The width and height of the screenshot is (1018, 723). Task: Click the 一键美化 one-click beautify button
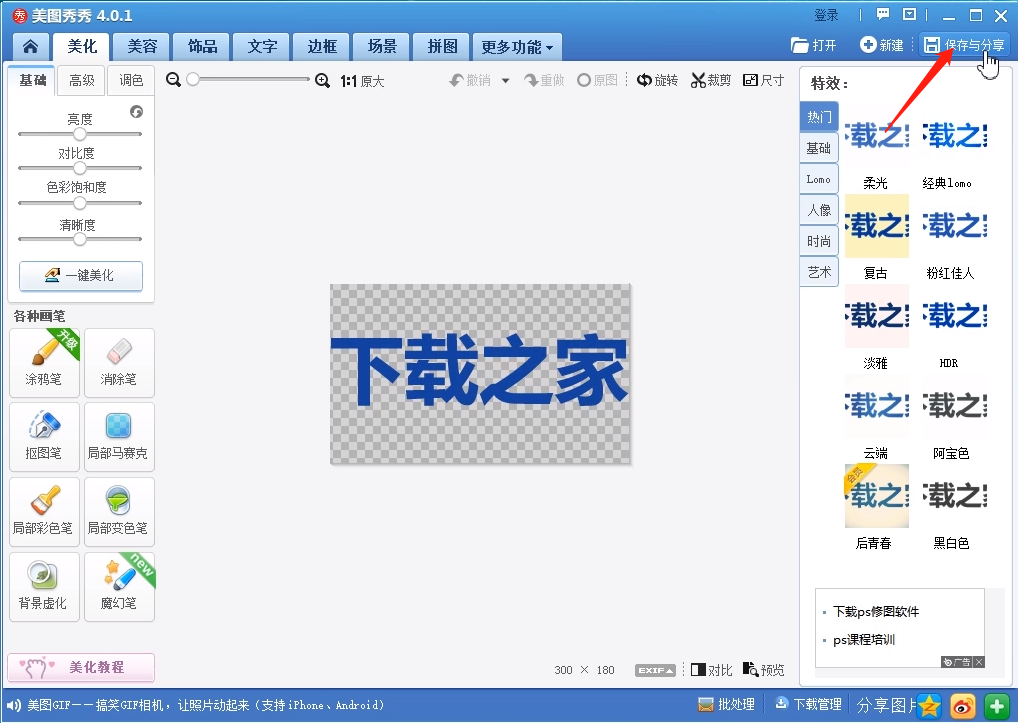click(x=80, y=276)
